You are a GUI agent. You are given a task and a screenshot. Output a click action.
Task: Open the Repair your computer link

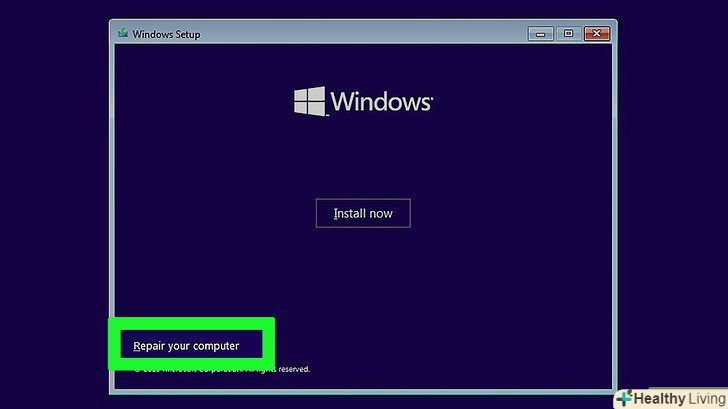[x=186, y=346]
